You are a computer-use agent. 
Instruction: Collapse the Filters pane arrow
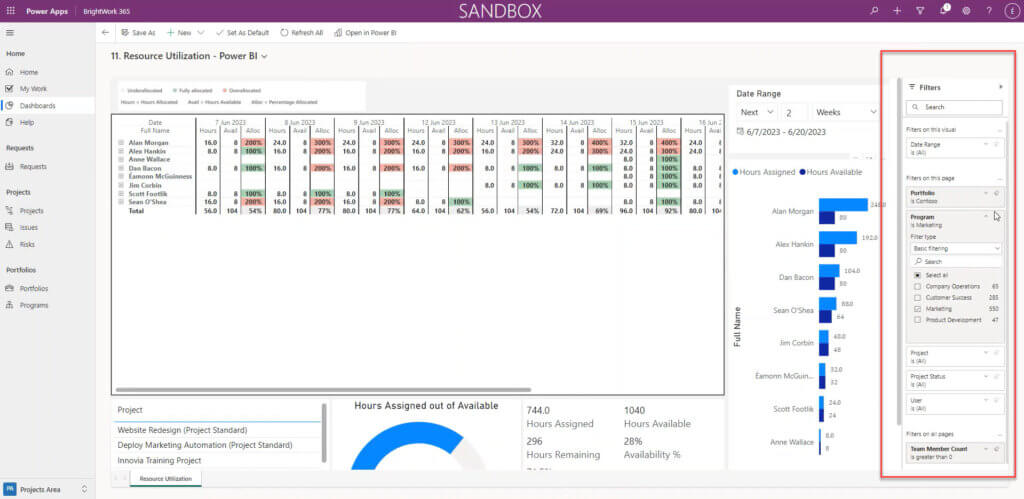1001,87
